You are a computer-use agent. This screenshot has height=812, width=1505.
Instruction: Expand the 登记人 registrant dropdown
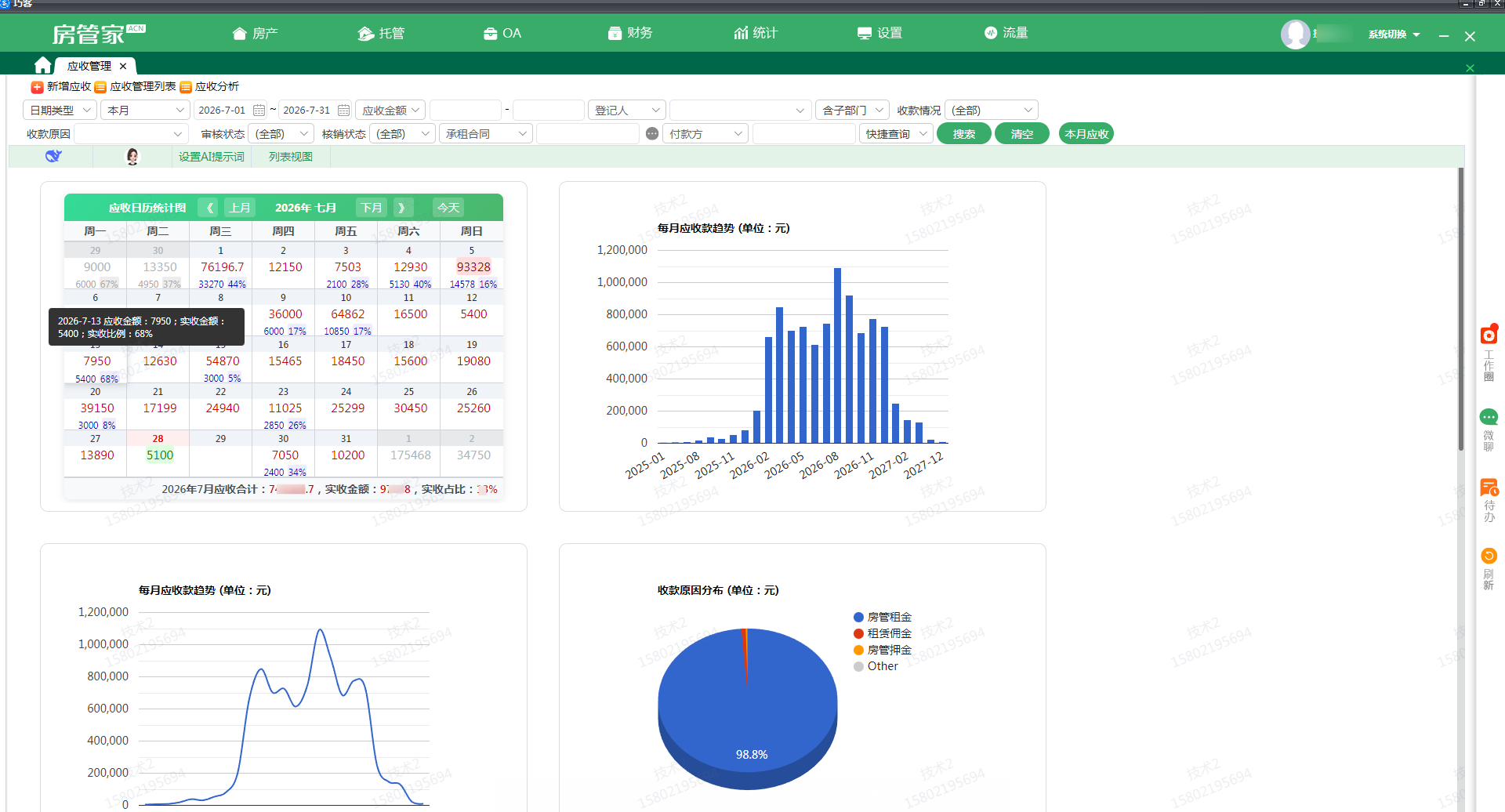627,111
